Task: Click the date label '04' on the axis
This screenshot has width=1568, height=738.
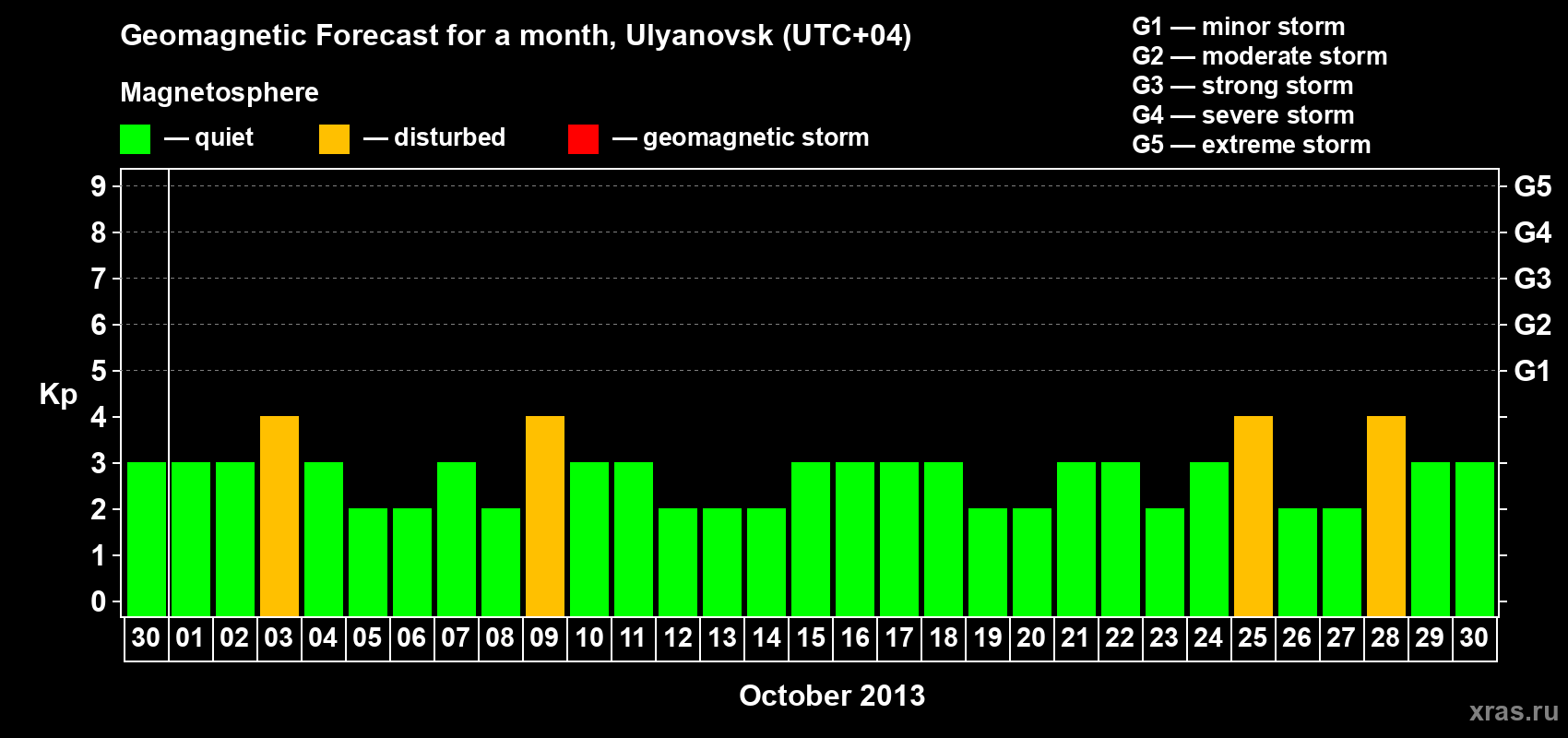Action: (323, 638)
